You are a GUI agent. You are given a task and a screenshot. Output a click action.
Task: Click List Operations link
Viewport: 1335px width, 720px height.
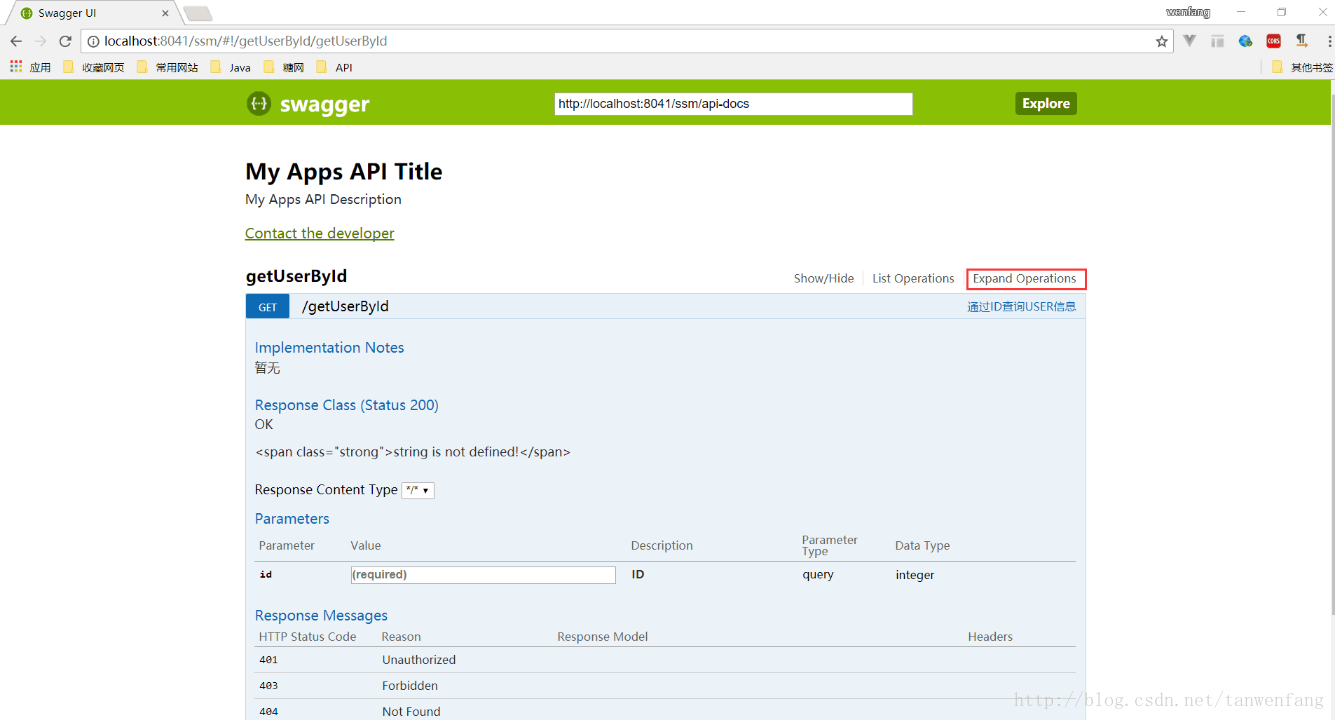tap(913, 278)
